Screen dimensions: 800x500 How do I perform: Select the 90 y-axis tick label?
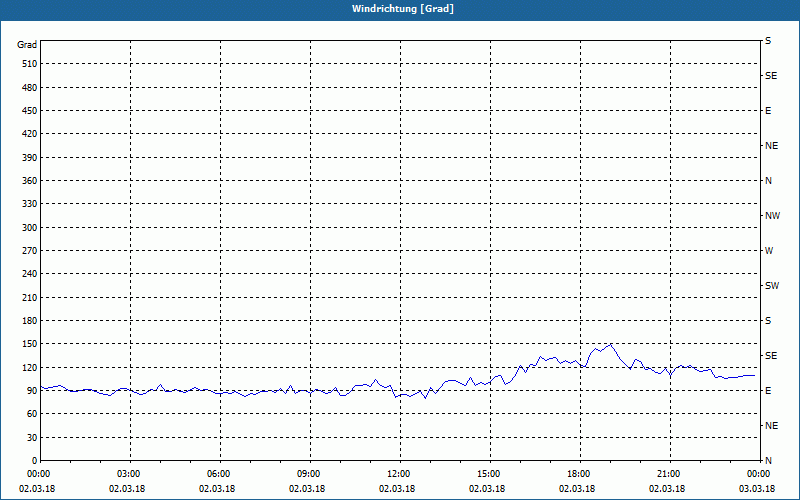32,391
